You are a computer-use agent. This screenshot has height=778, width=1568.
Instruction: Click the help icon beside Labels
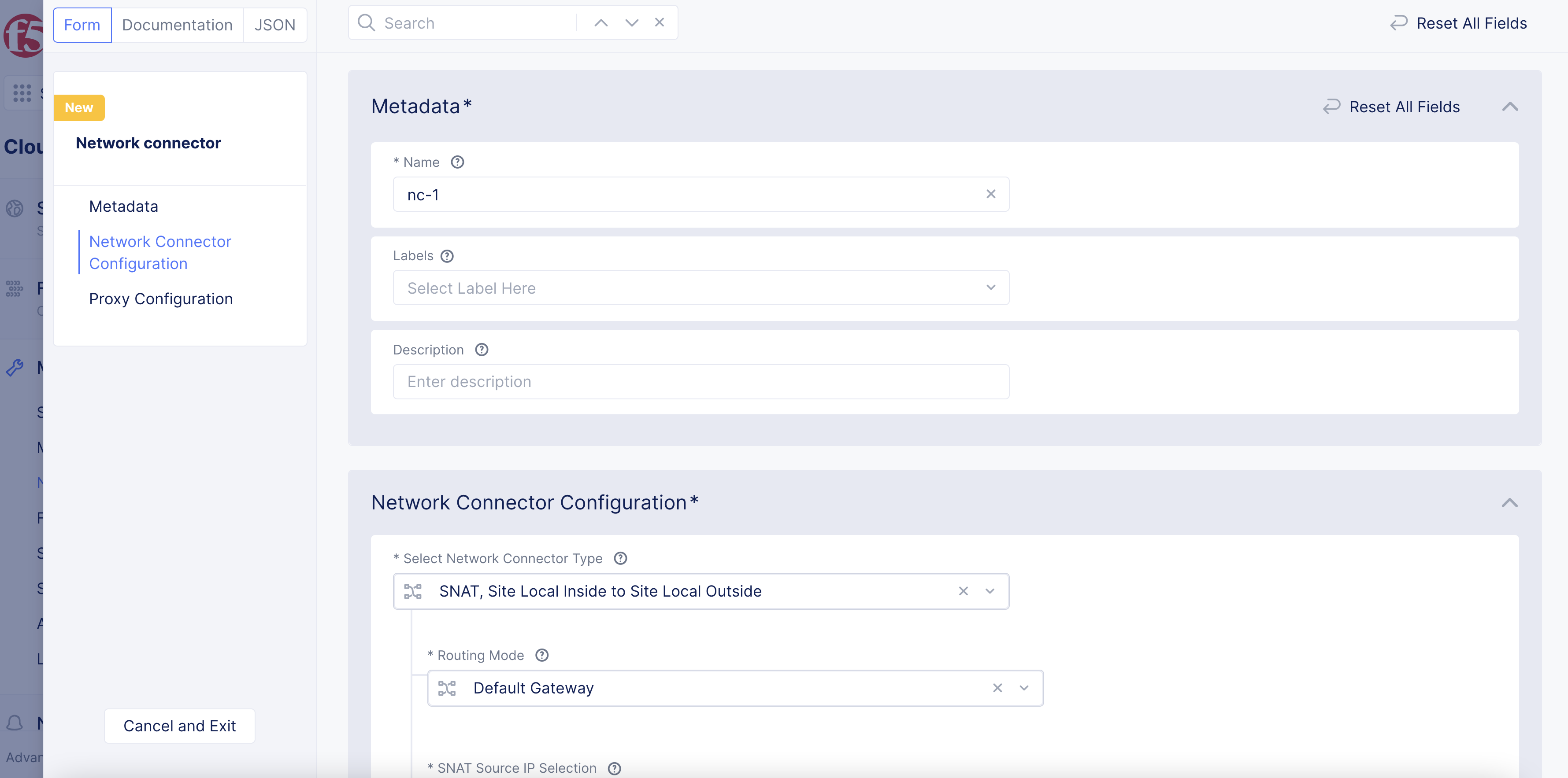(447, 255)
